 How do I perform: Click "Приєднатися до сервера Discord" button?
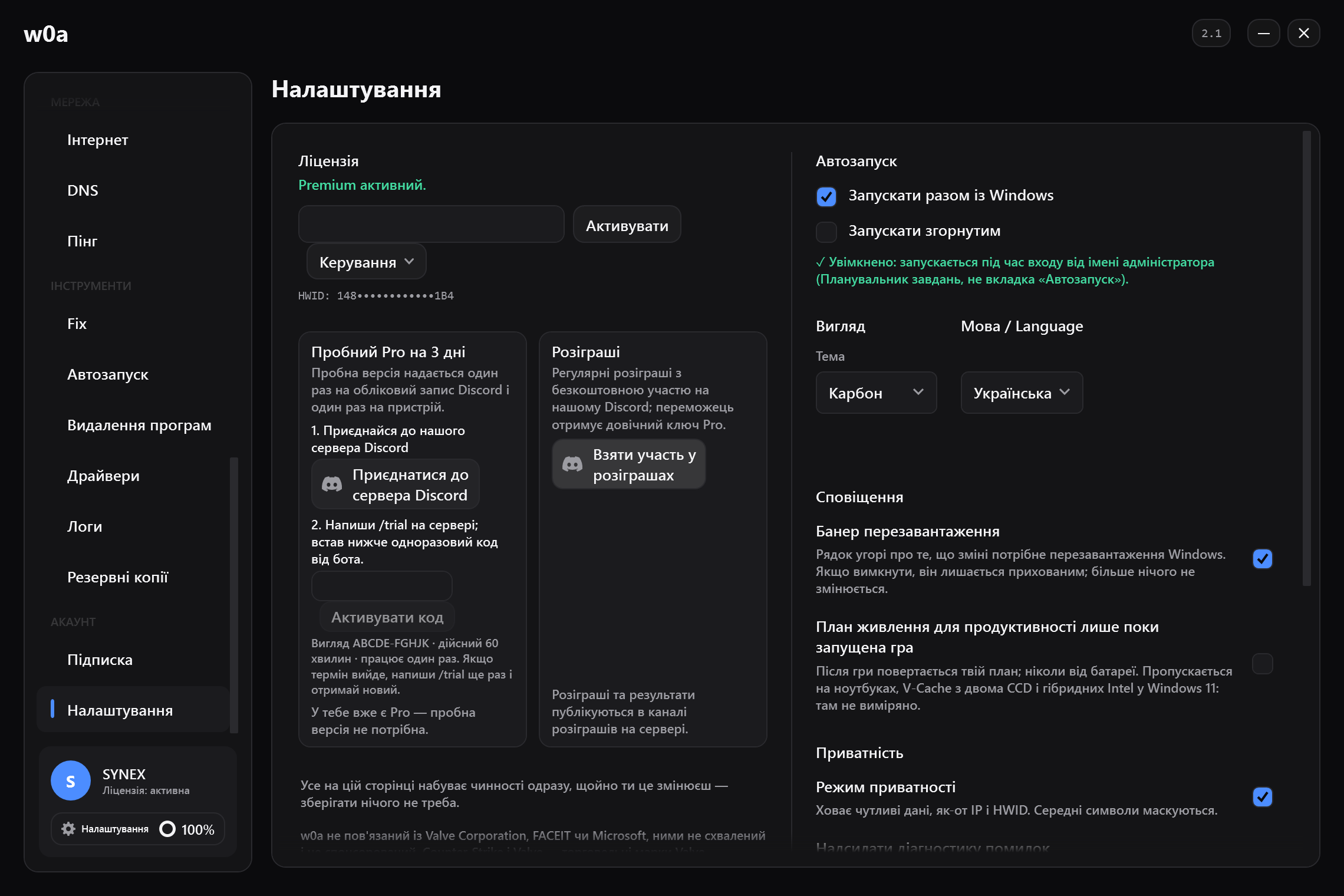[396, 485]
